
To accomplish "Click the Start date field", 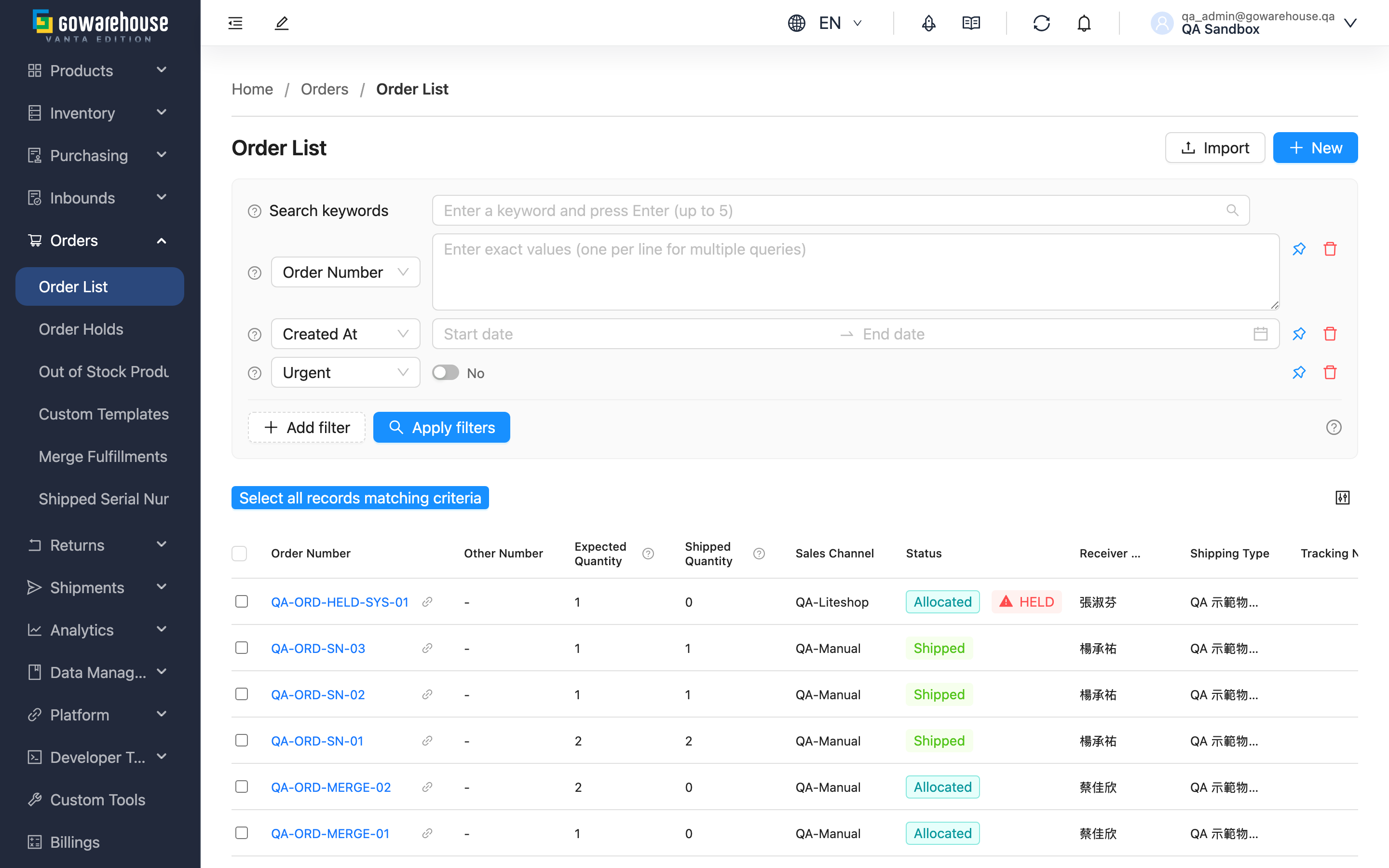I will tap(636, 334).
